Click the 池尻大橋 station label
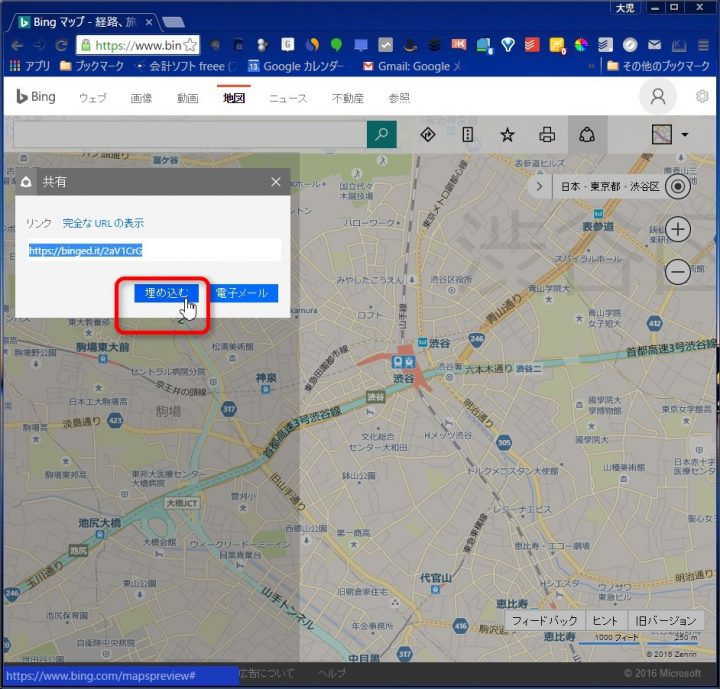The height and width of the screenshot is (689, 720). tap(100, 523)
